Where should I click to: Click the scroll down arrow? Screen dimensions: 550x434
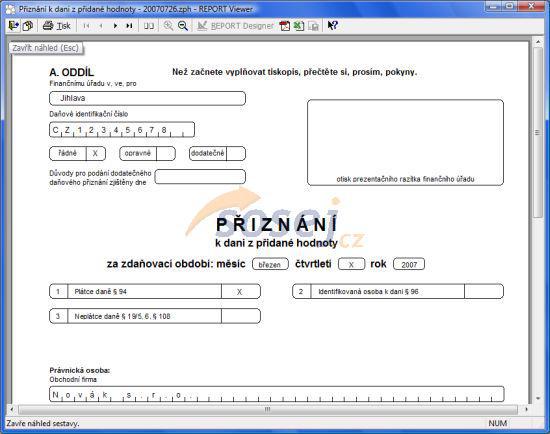tap(538, 399)
